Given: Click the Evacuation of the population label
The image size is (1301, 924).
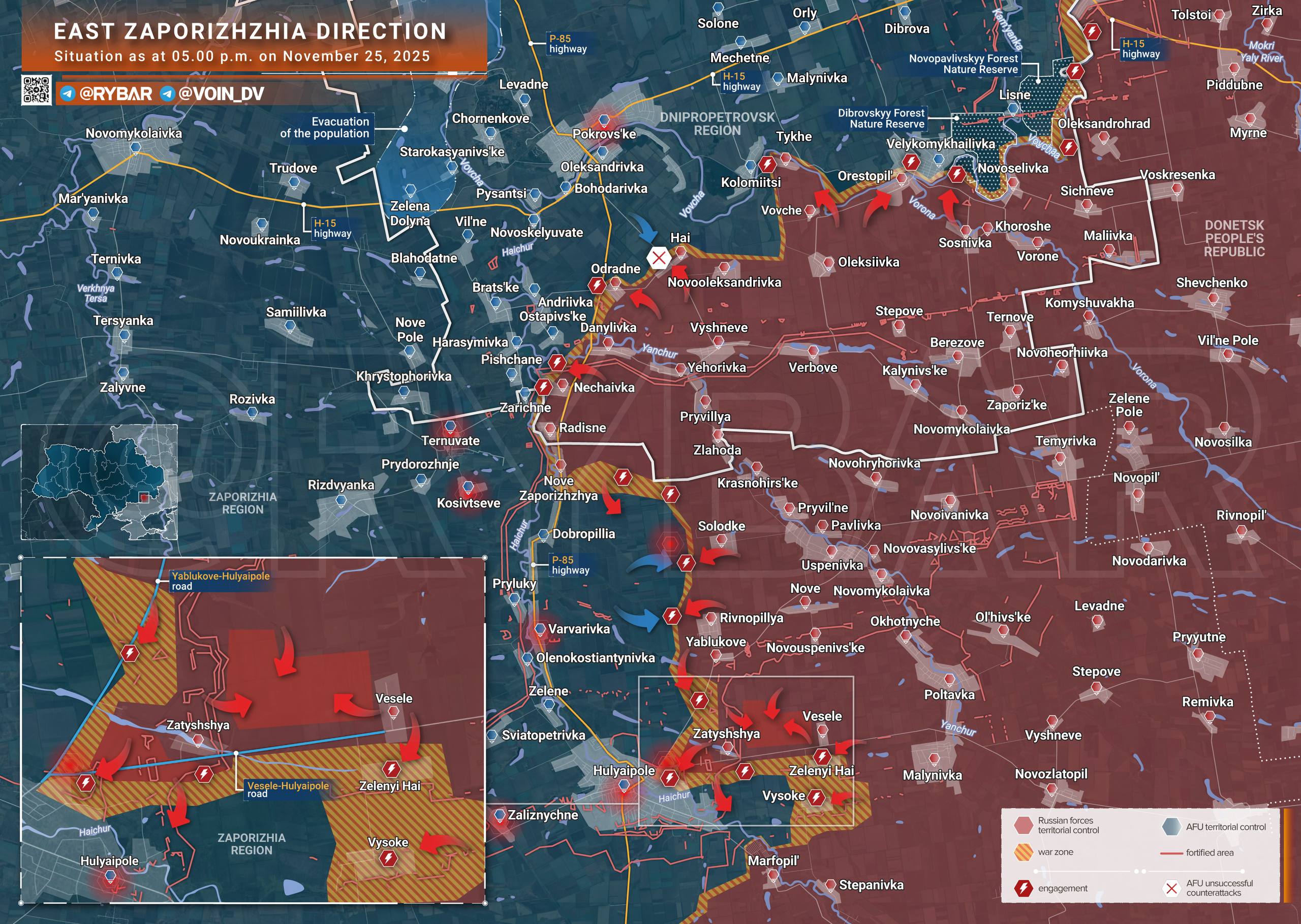Looking at the screenshot, I should pyautogui.click(x=324, y=128).
